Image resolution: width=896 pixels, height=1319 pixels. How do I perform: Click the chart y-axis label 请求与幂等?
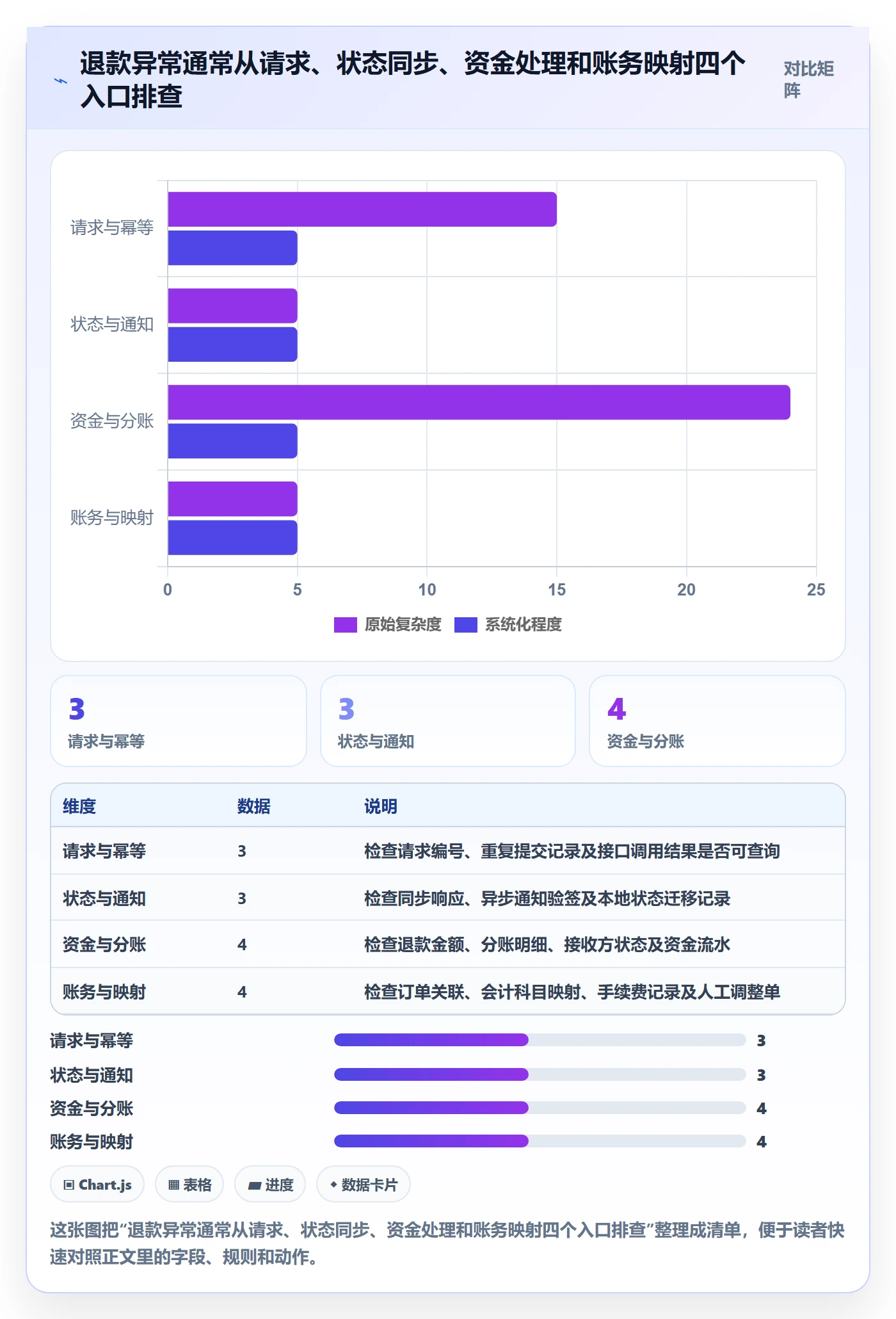112,227
